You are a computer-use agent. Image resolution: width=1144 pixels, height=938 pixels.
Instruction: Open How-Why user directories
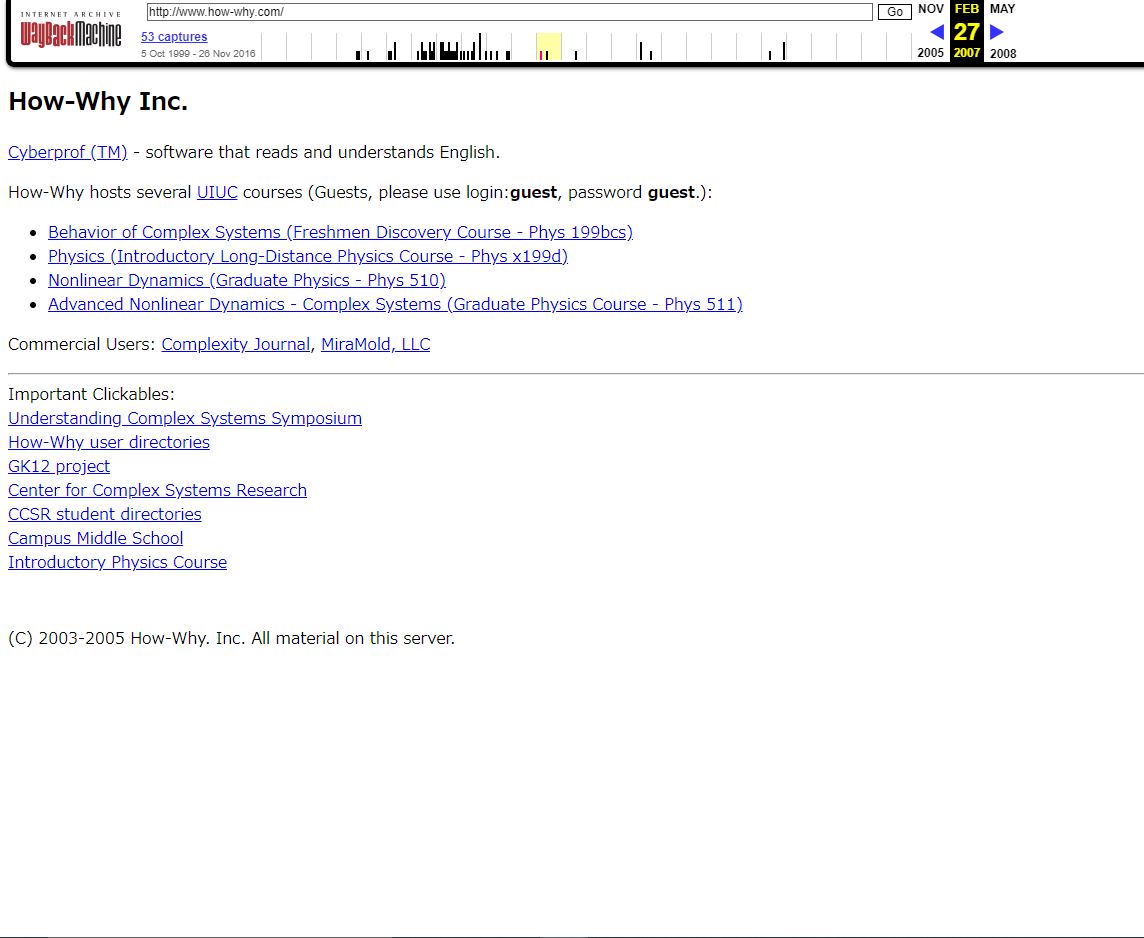(109, 442)
